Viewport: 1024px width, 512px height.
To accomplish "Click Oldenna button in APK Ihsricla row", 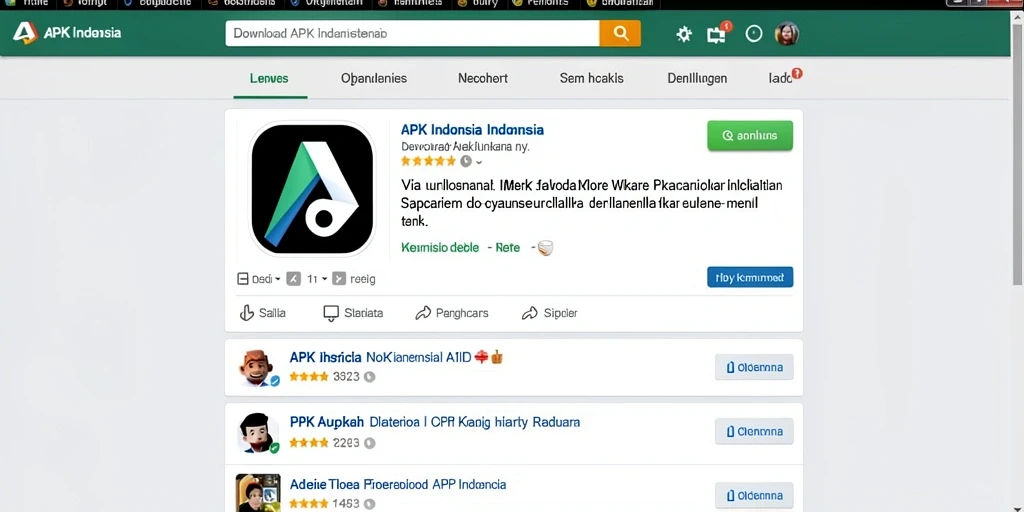I will pos(754,367).
